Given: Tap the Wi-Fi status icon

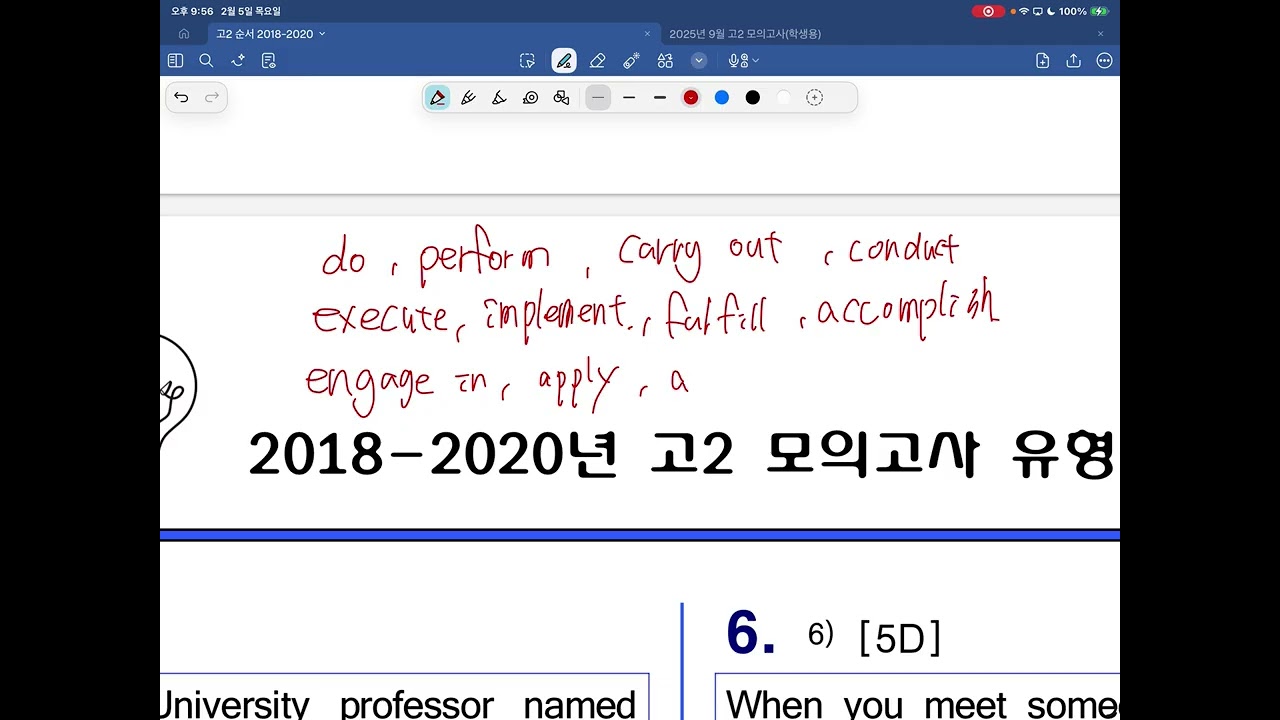Looking at the screenshot, I should click(x=1023, y=11).
